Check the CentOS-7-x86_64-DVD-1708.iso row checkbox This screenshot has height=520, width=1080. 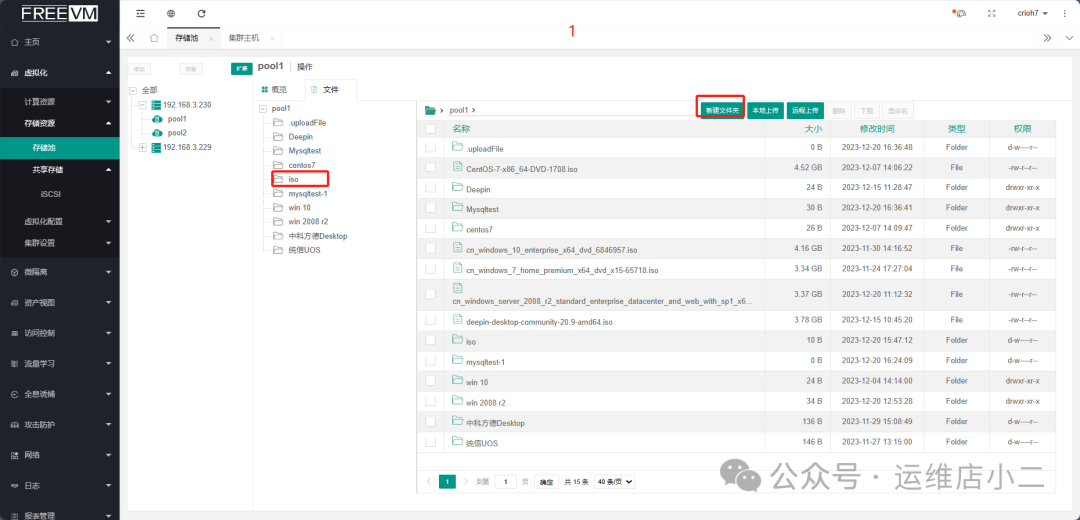[x=430, y=167]
